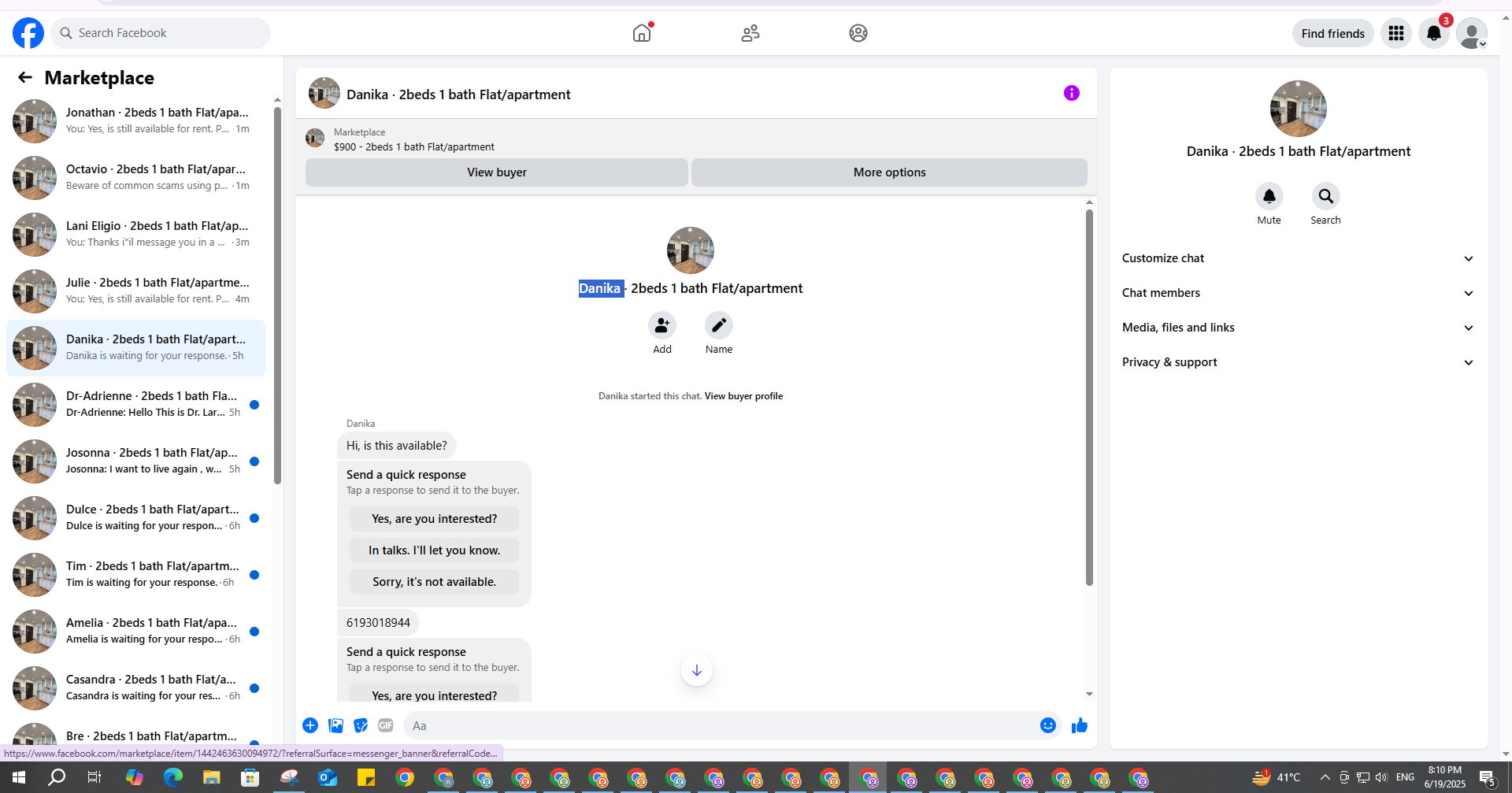Click the chat messages scrollbar

coord(1089,398)
